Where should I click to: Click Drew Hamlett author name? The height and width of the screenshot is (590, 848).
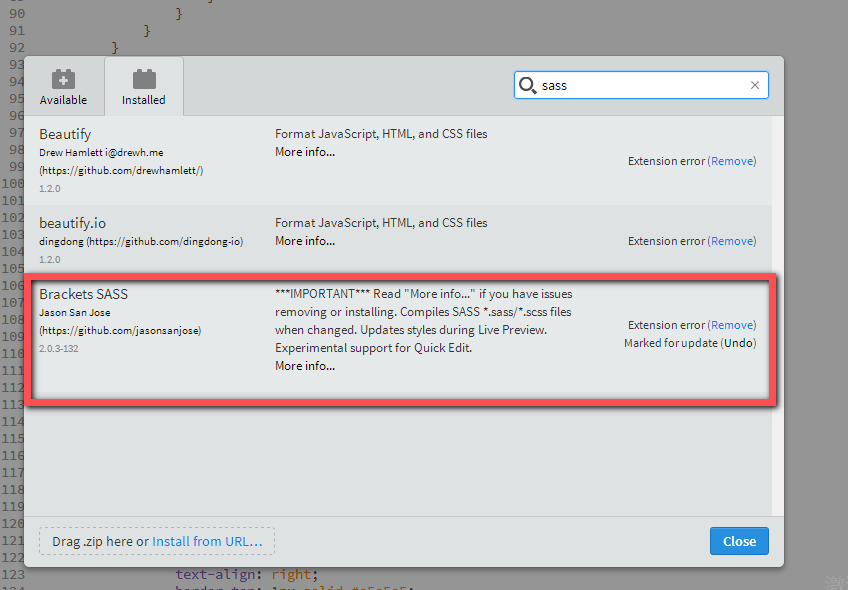(71, 153)
